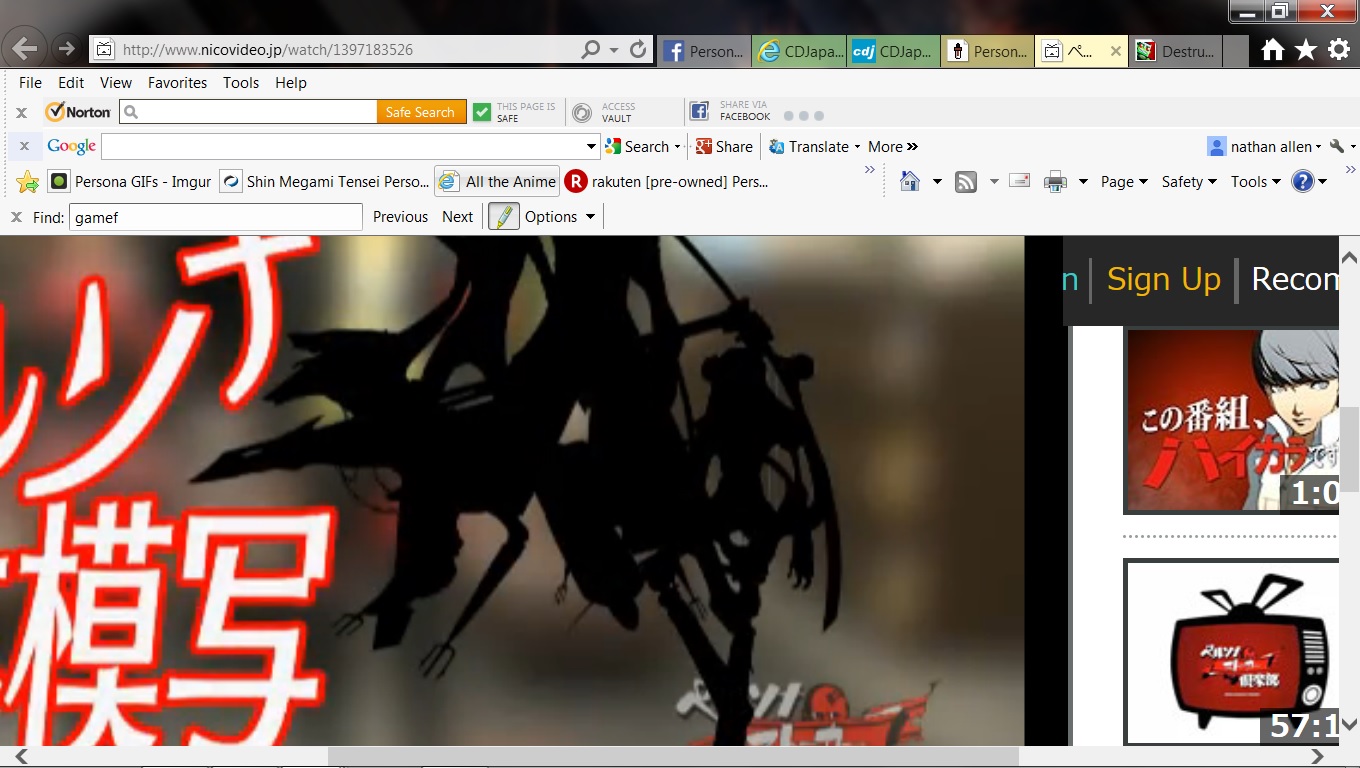The image size is (1360, 768).
Task: Toggle the Find highlight pencil button
Action: (504, 216)
